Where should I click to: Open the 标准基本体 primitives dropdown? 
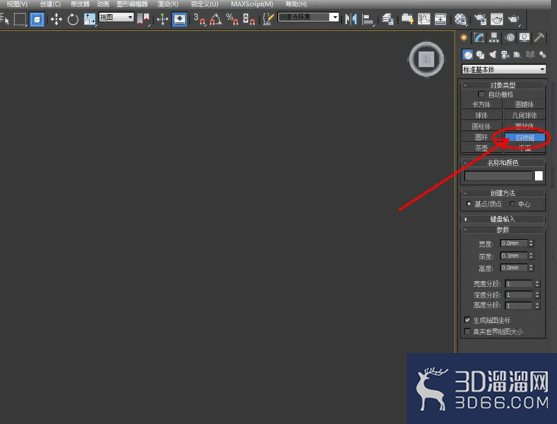(504, 69)
